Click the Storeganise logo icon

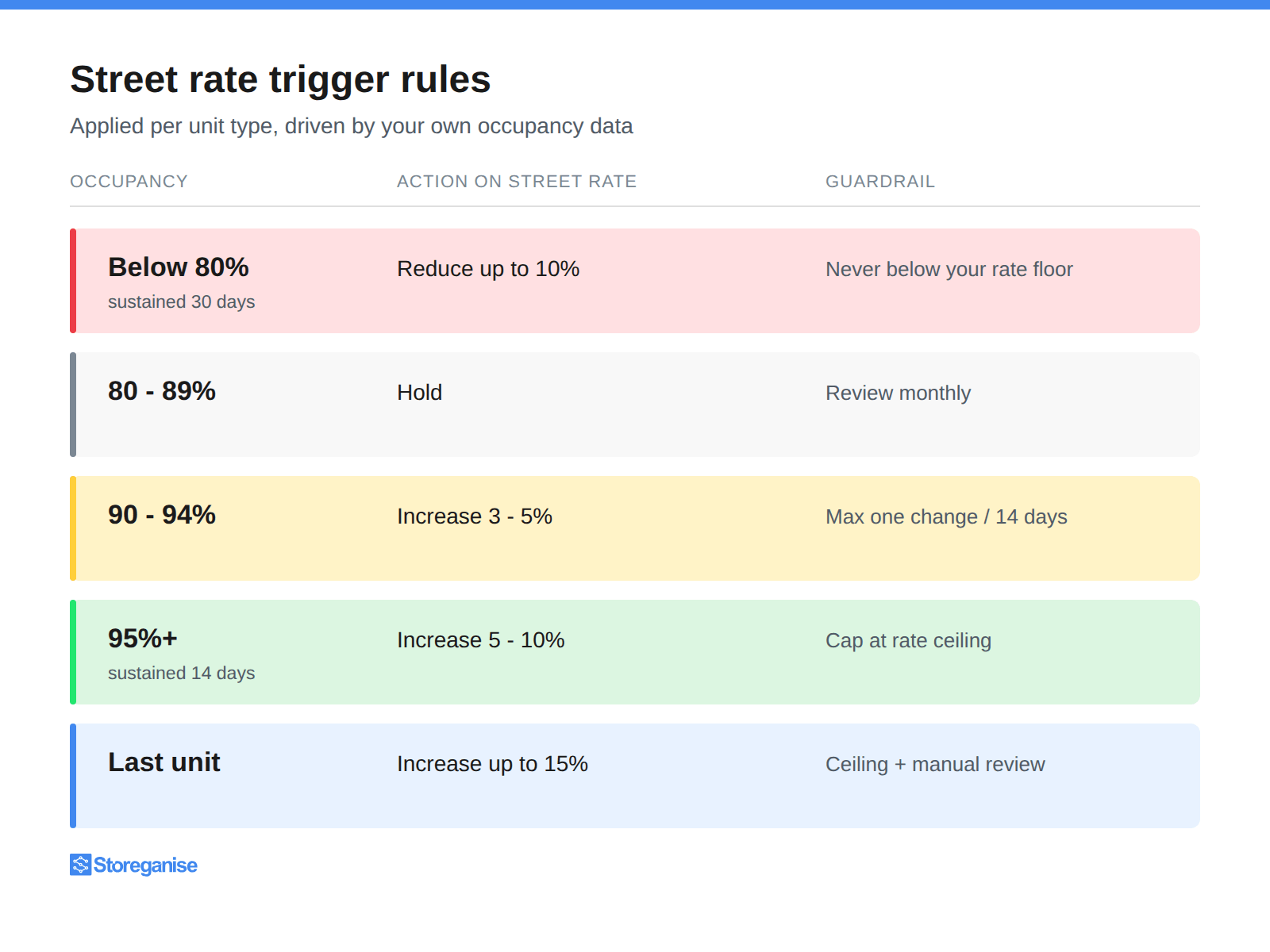pyautogui.click(x=80, y=865)
